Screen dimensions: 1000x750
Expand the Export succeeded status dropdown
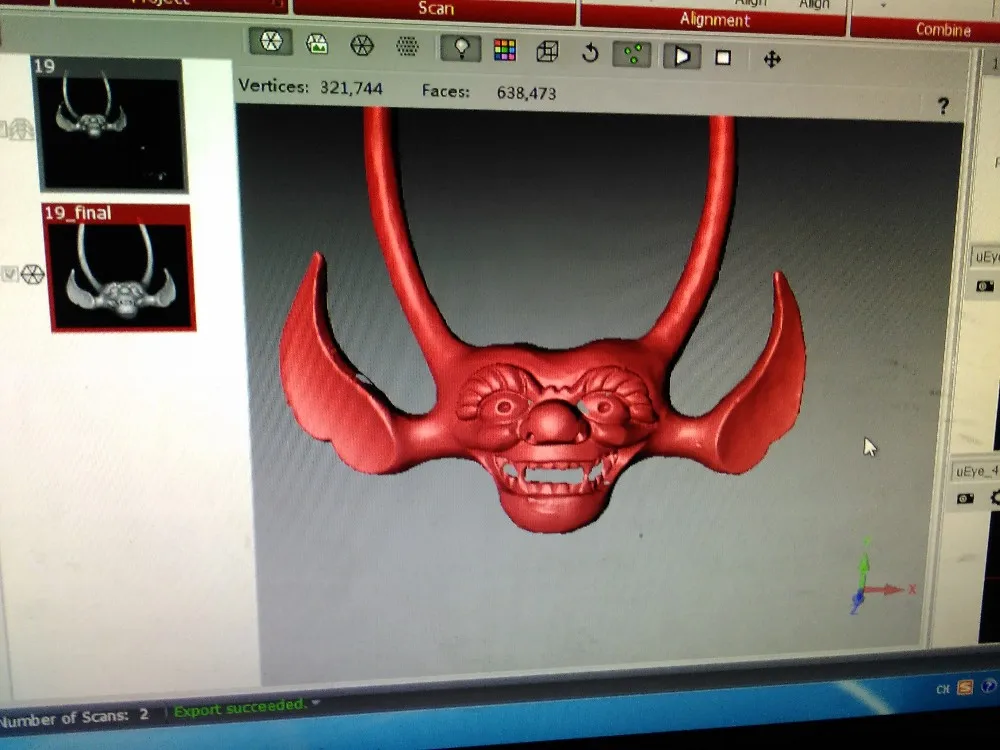317,704
